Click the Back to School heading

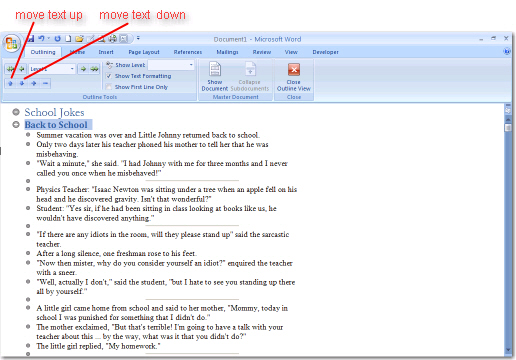[x=56, y=125]
